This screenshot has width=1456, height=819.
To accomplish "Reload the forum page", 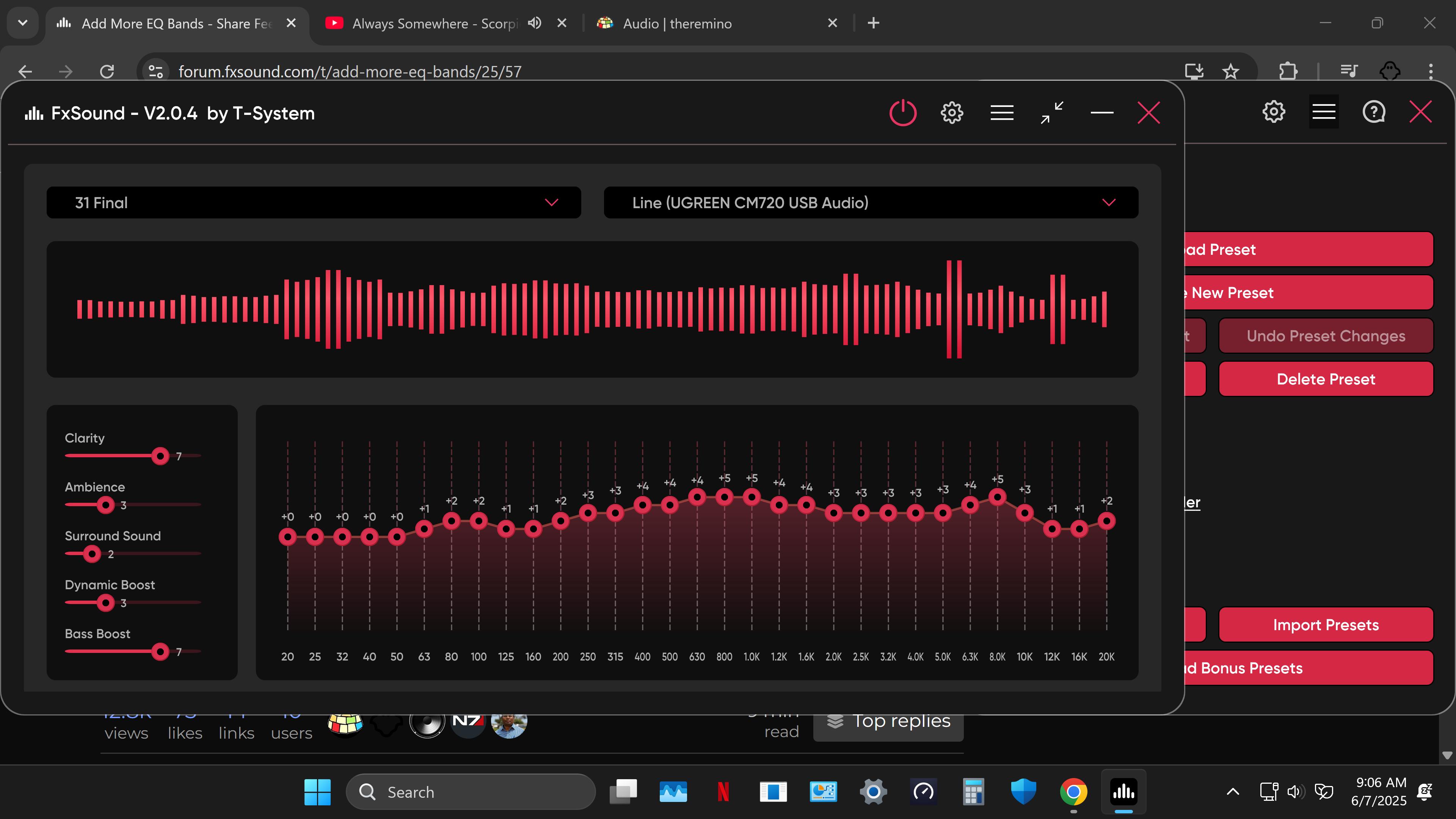I will (107, 72).
